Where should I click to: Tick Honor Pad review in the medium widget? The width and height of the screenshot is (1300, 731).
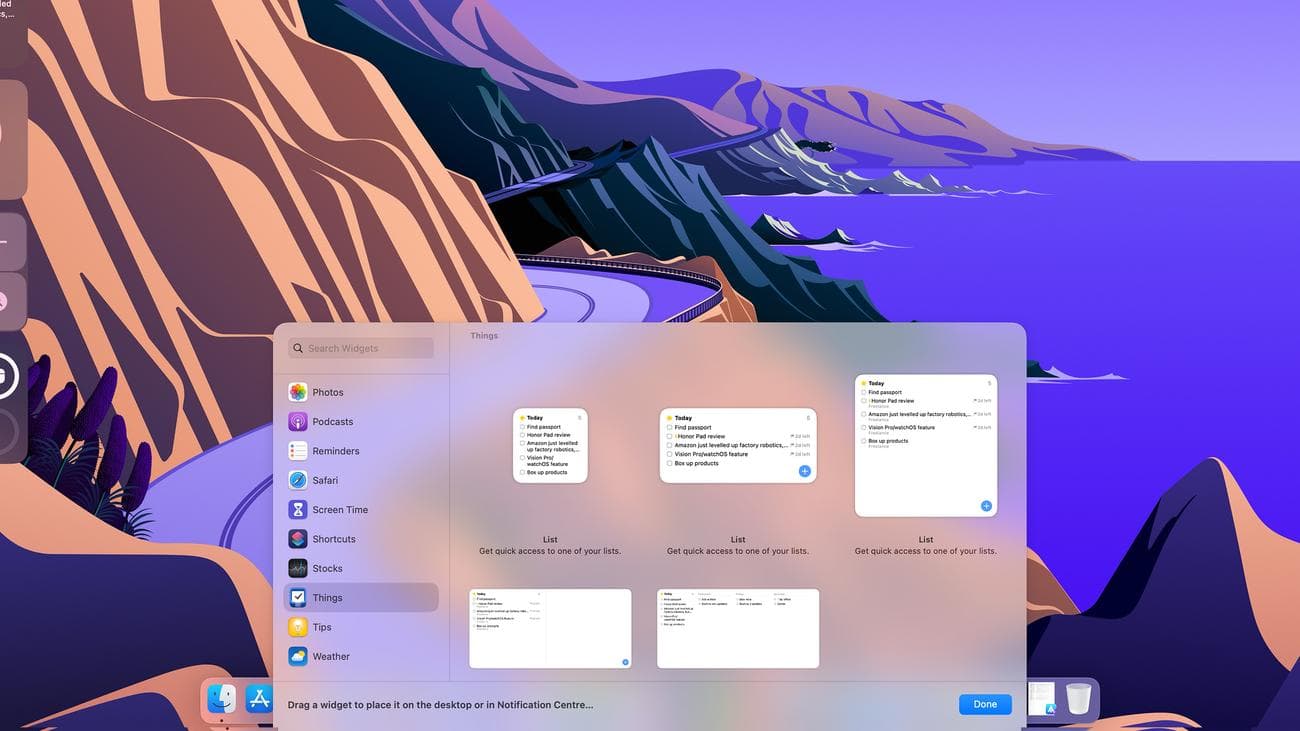pos(668,435)
